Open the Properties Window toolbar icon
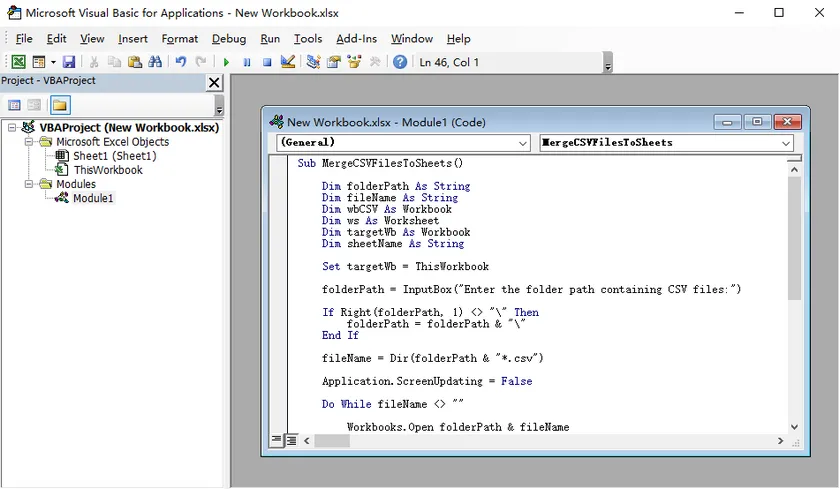 click(x=334, y=62)
